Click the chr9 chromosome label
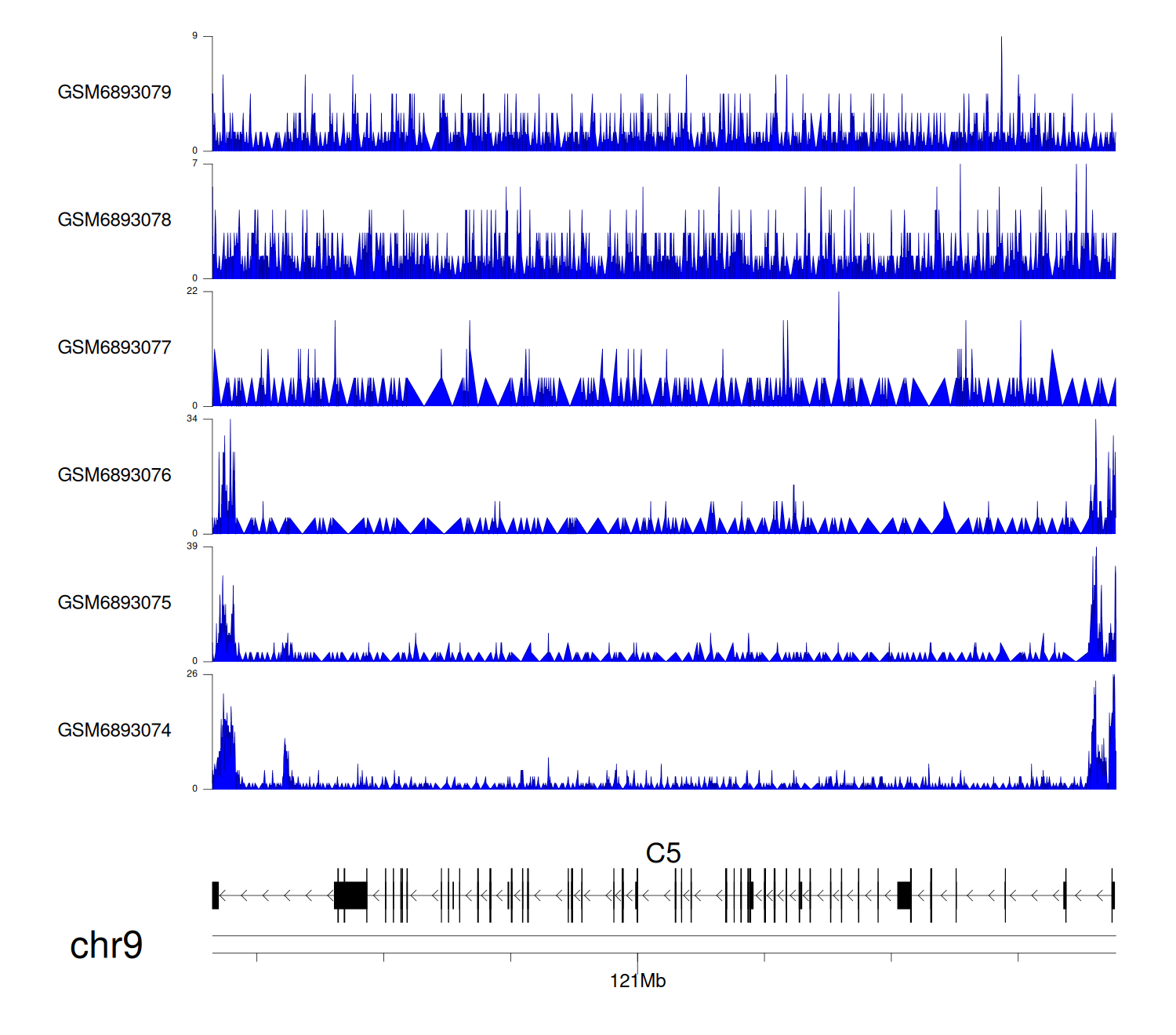 coord(106,945)
